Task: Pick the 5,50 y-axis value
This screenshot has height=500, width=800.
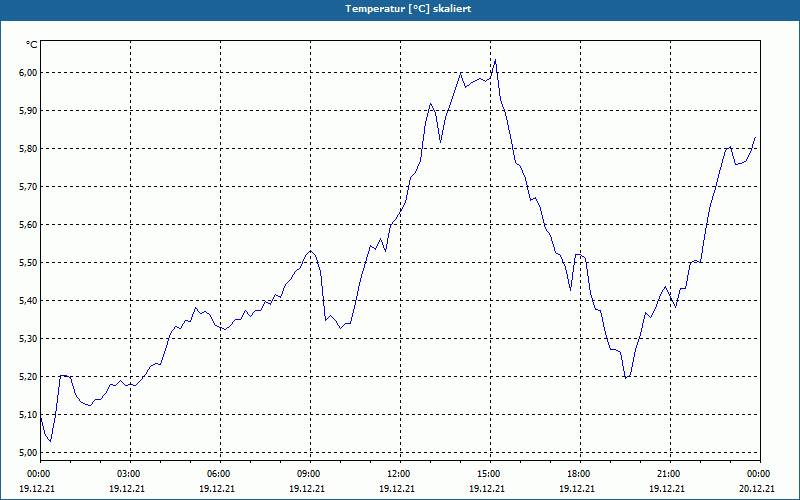Action: point(29,263)
